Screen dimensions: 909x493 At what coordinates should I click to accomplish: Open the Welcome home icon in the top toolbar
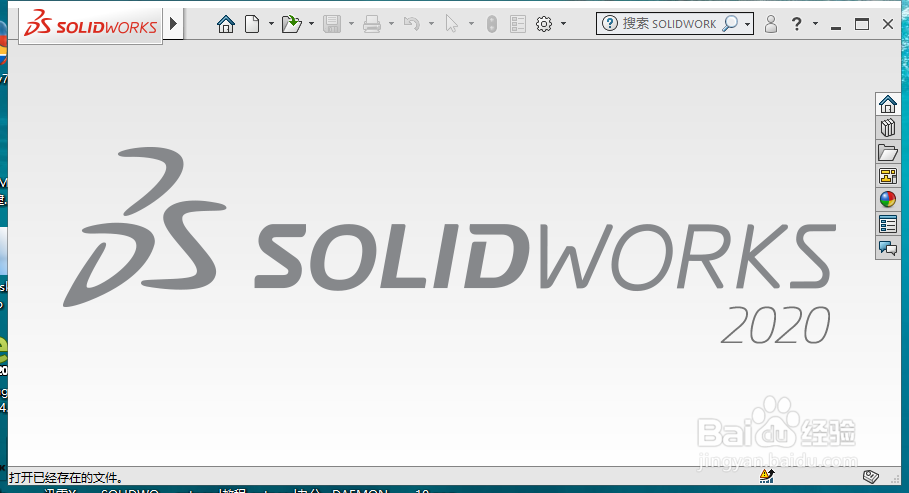click(226, 24)
